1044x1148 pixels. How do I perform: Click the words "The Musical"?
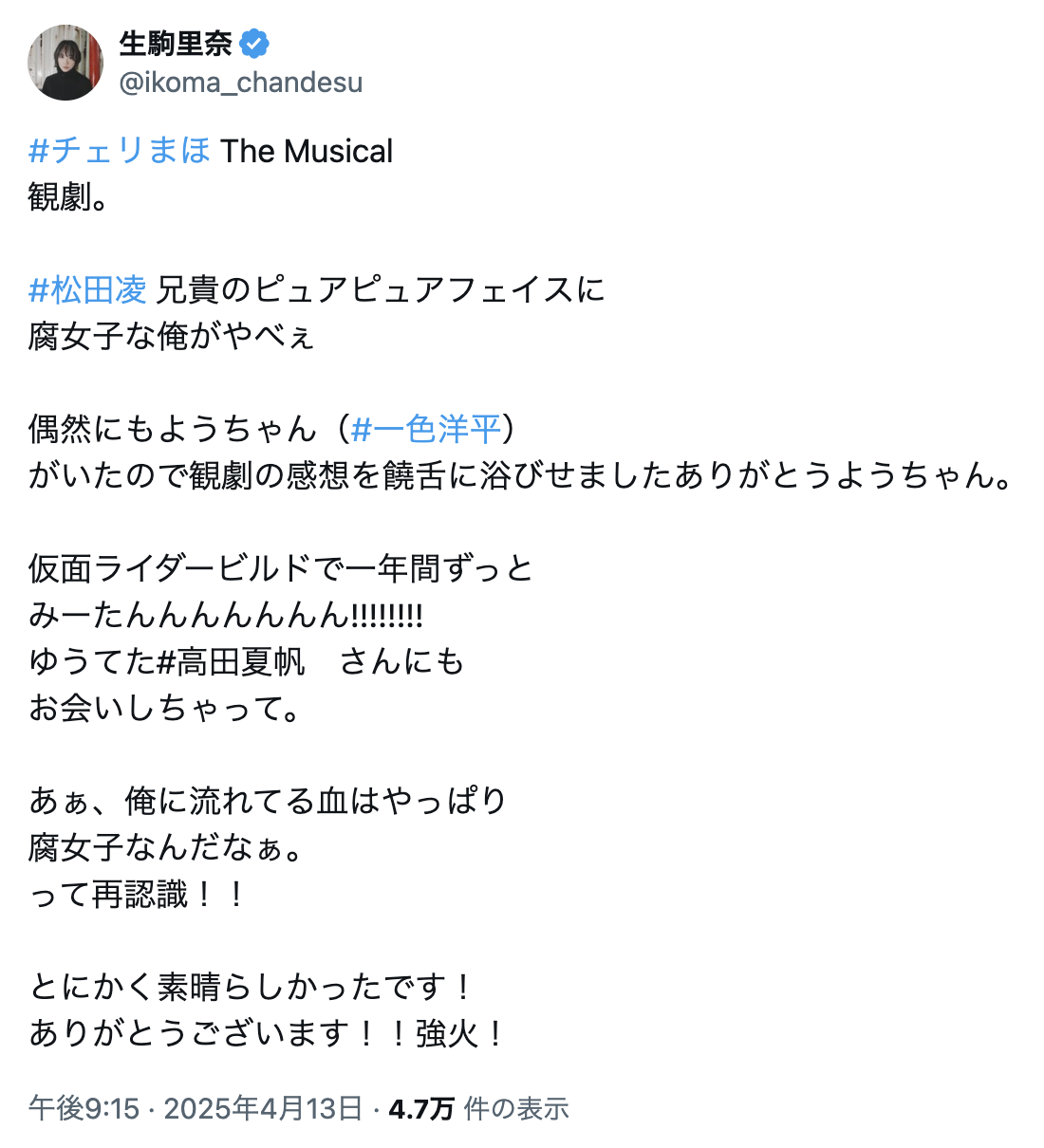click(307, 151)
